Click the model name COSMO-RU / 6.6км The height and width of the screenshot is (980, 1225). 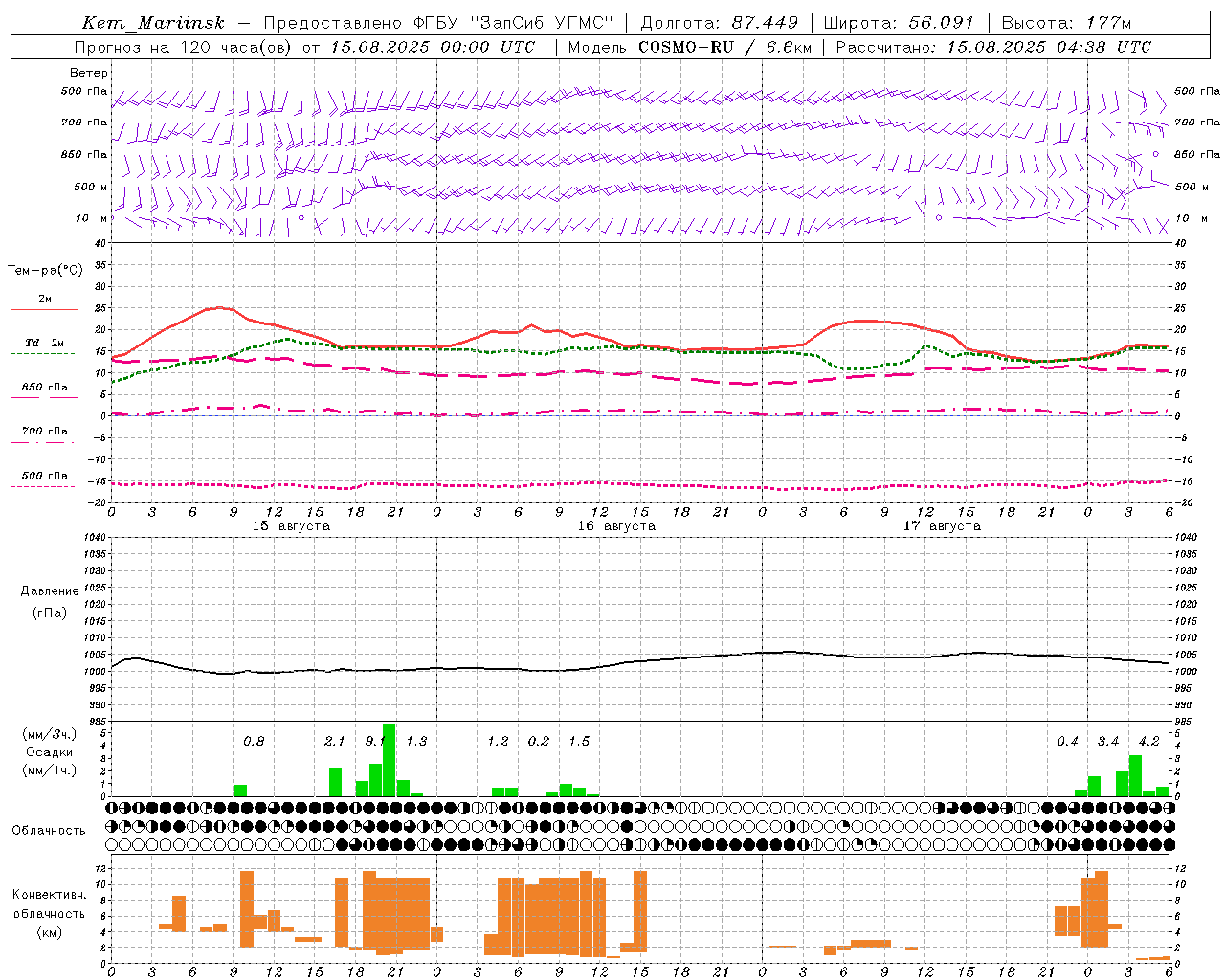click(725, 47)
